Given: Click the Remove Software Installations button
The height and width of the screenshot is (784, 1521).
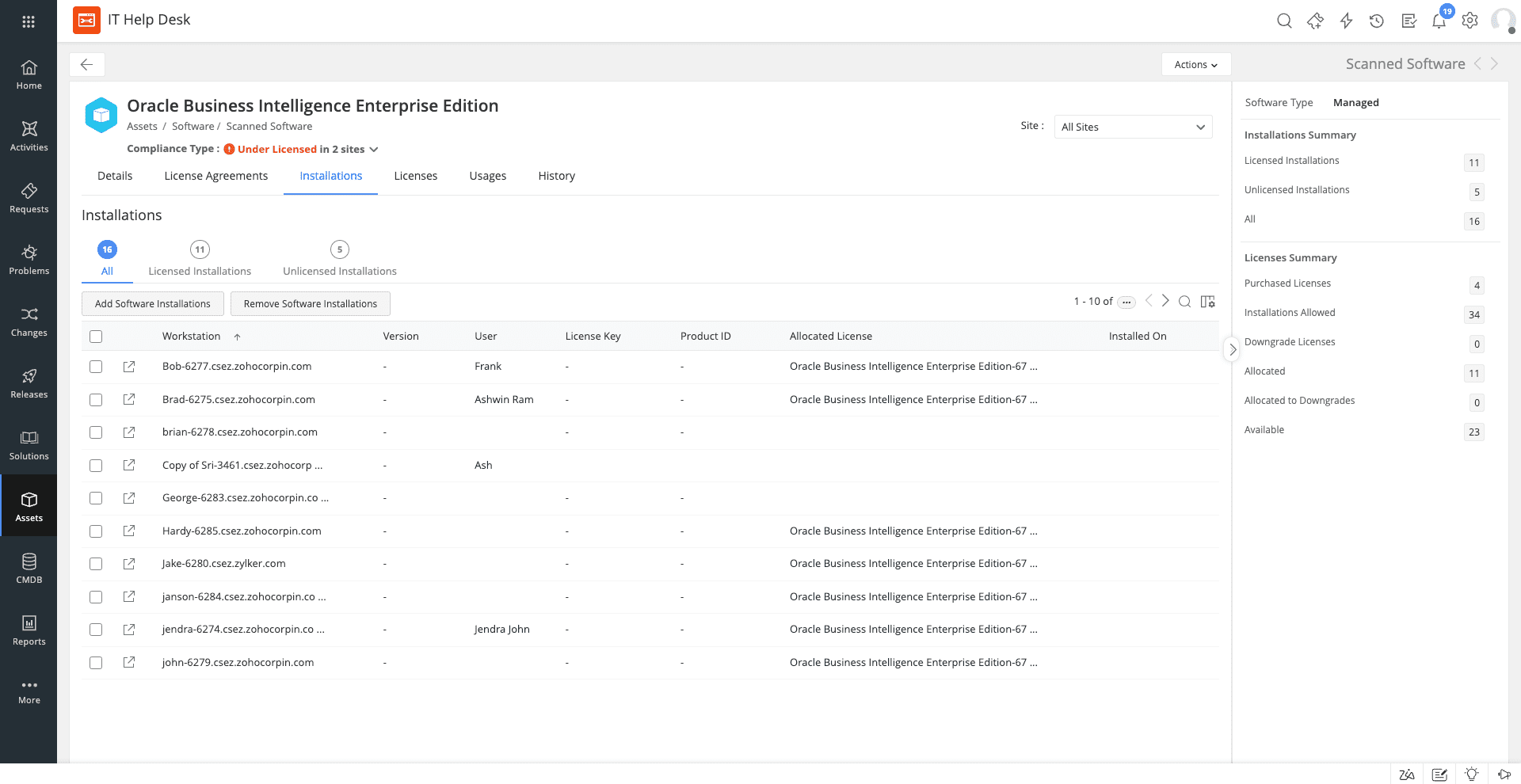Looking at the screenshot, I should tap(311, 304).
